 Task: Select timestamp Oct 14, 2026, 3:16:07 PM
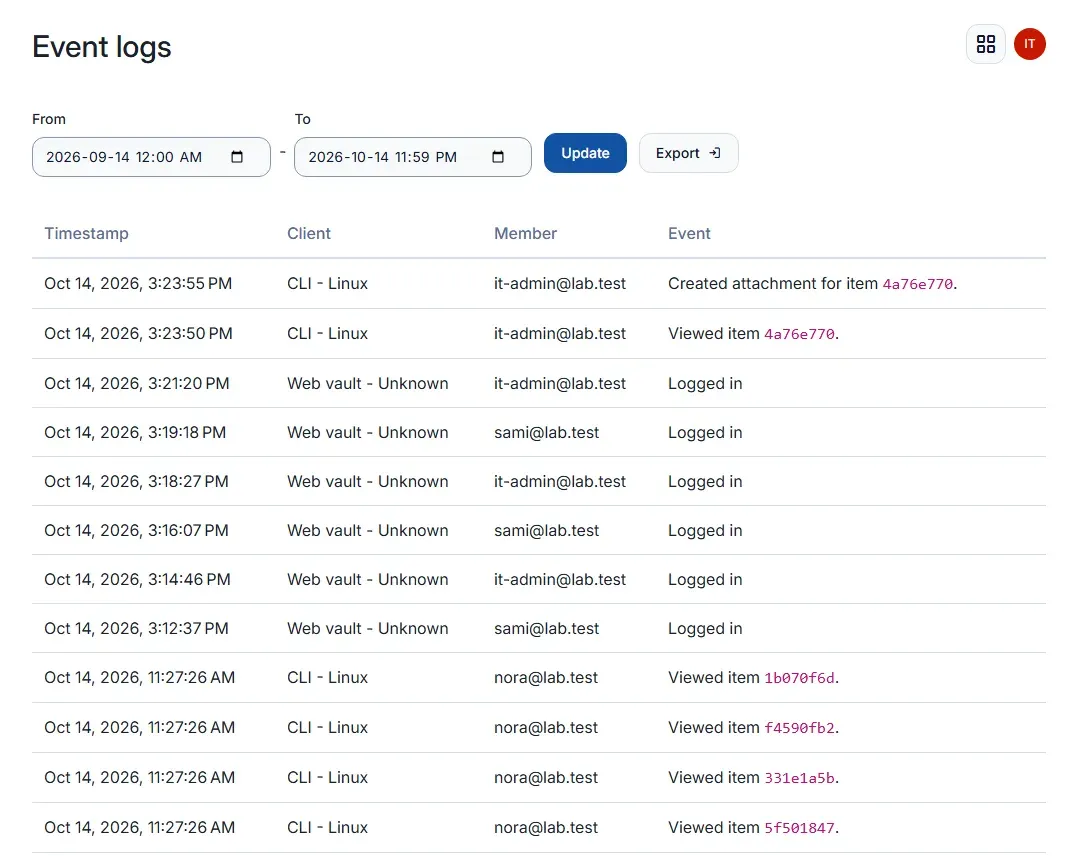click(x=136, y=531)
